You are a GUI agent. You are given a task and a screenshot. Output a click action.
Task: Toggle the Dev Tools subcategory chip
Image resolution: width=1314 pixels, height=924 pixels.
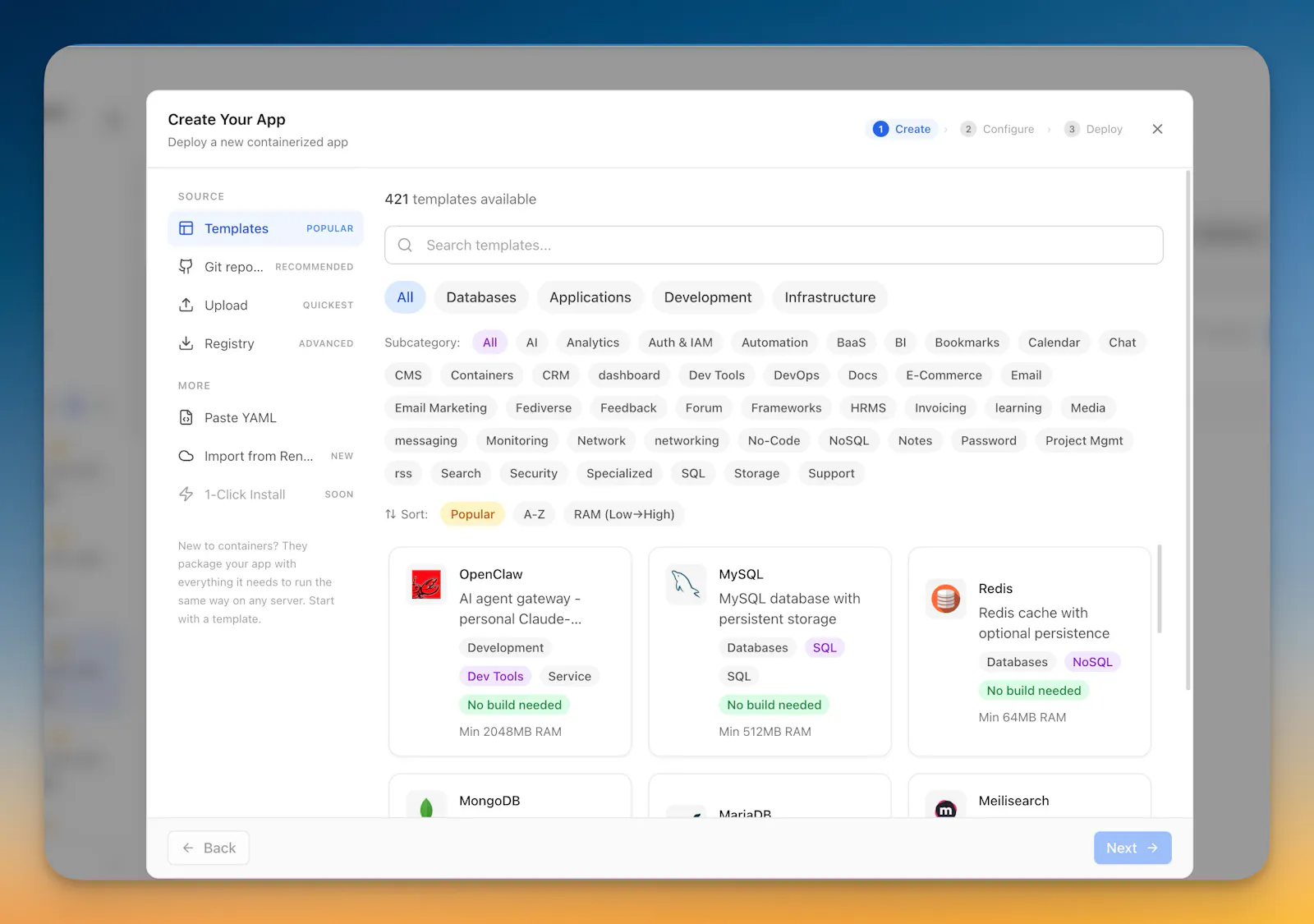717,375
